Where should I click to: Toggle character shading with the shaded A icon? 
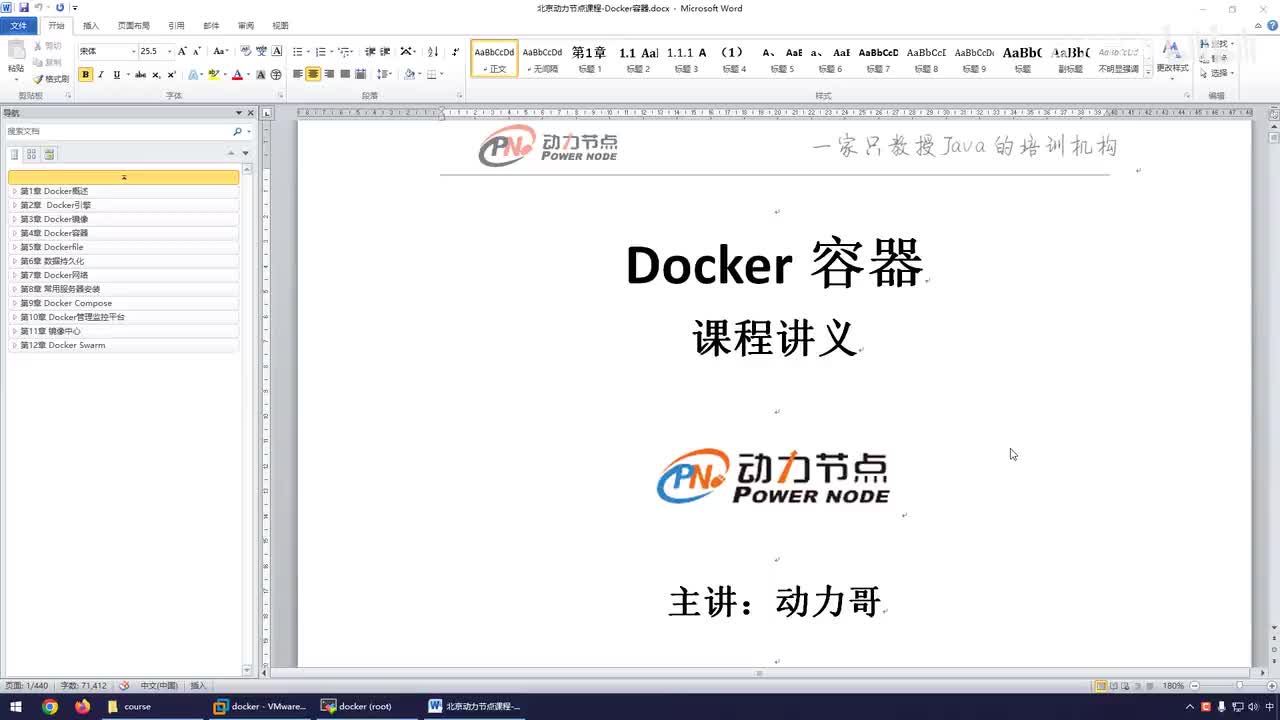[261, 75]
